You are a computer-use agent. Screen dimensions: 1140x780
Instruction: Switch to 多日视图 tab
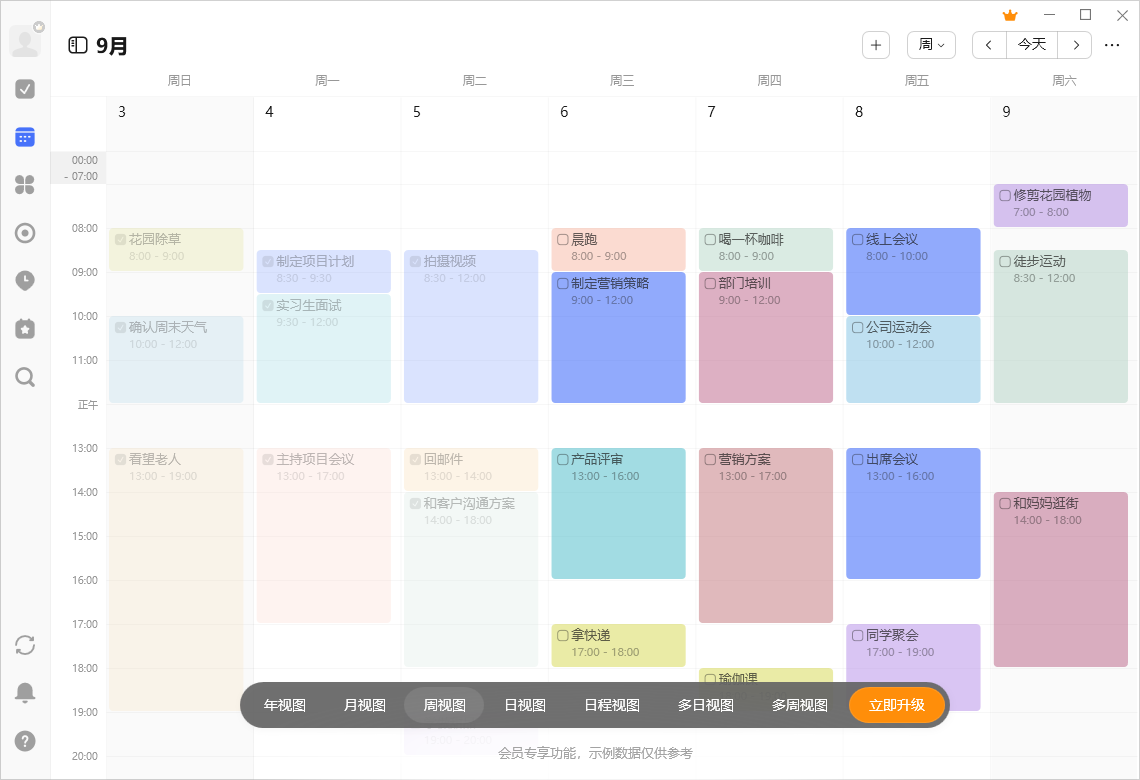(706, 705)
